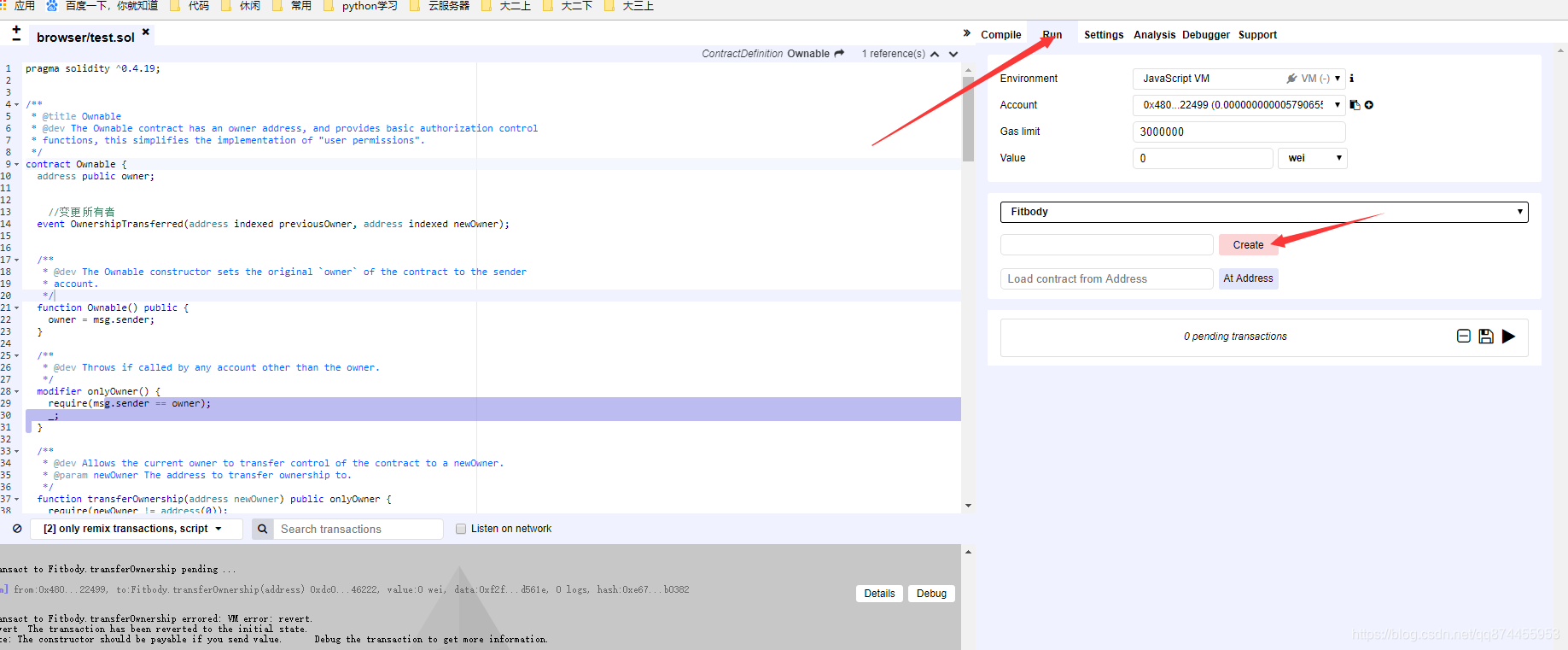Open the 常用 bookmark folder

292,6
